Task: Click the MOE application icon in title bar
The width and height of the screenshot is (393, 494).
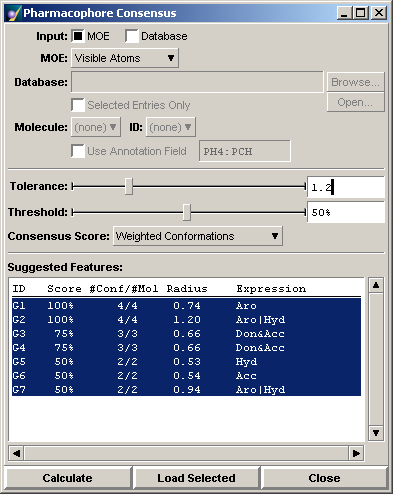Action: tap(13, 13)
